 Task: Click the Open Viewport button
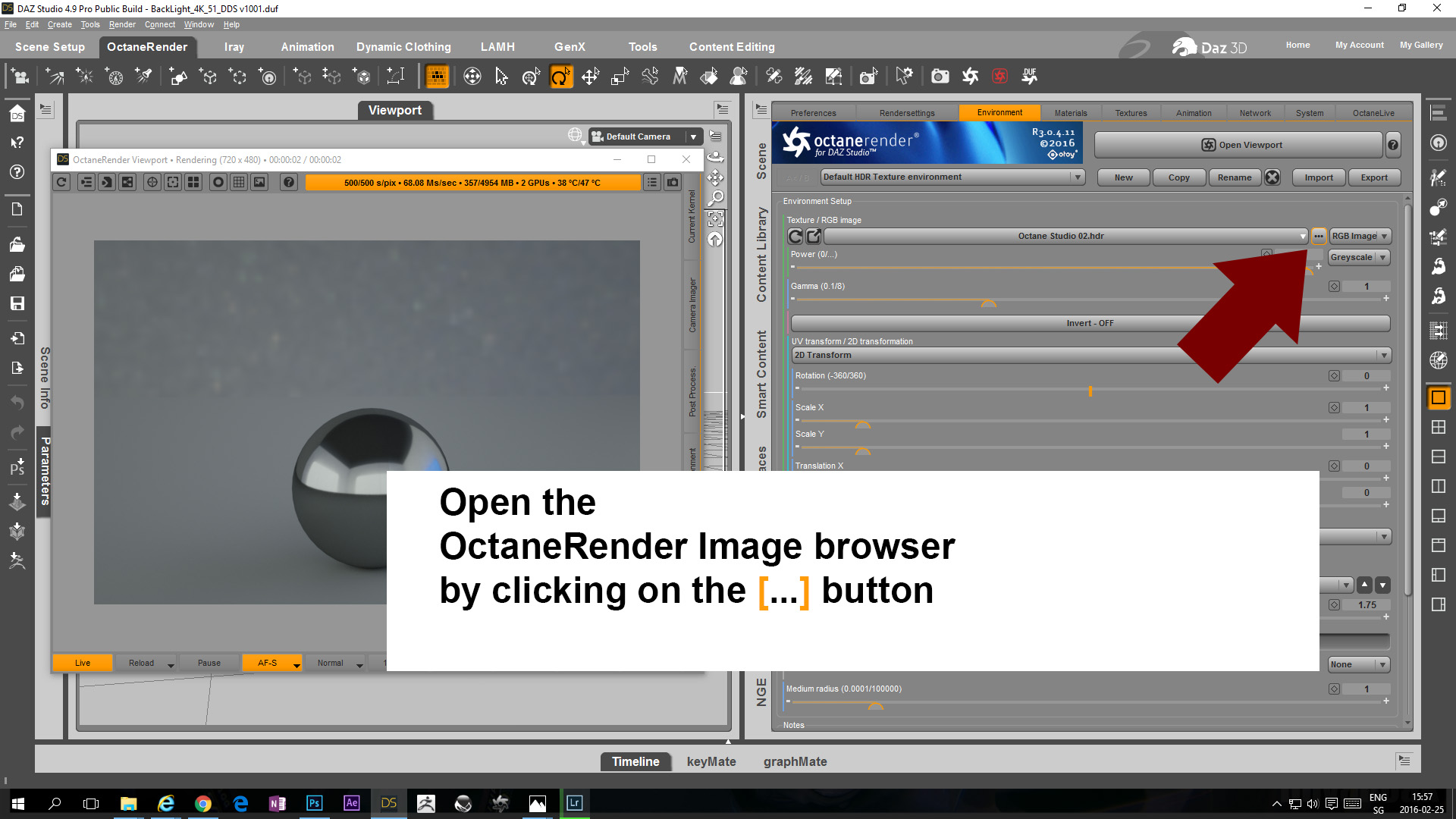coord(1241,145)
